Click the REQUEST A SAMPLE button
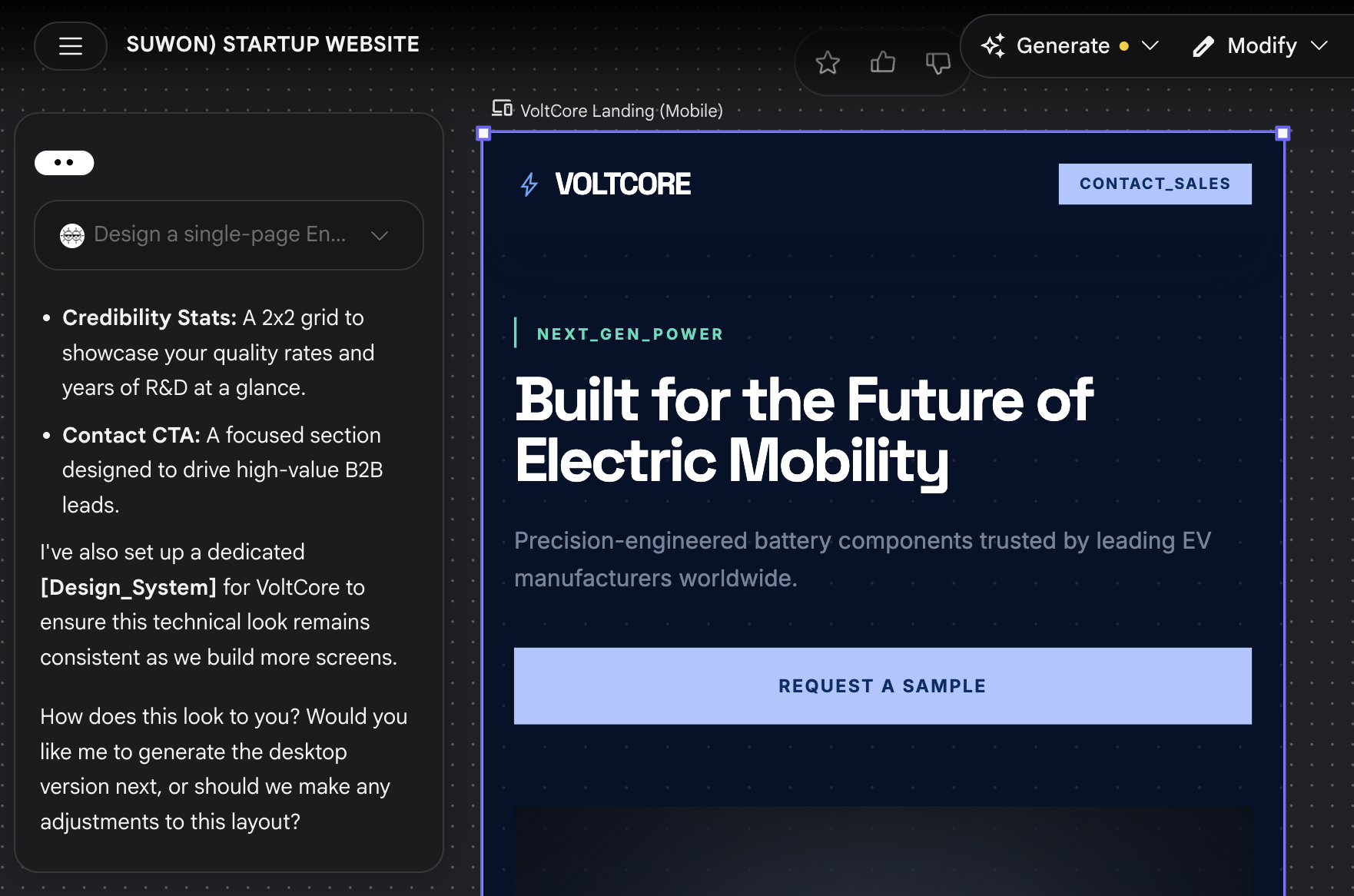Image resolution: width=1354 pixels, height=896 pixels. 882,686
